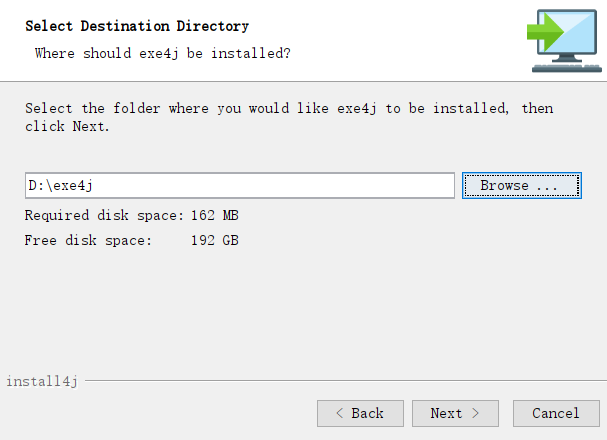Screen dimensions: 607x440
Task: Click the folder selection instruction text
Action: 288,117
